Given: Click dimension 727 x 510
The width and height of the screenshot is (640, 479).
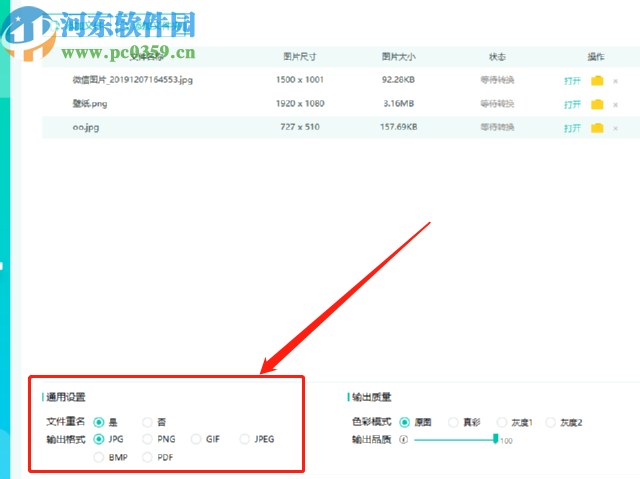Looking at the screenshot, I should [x=300, y=127].
